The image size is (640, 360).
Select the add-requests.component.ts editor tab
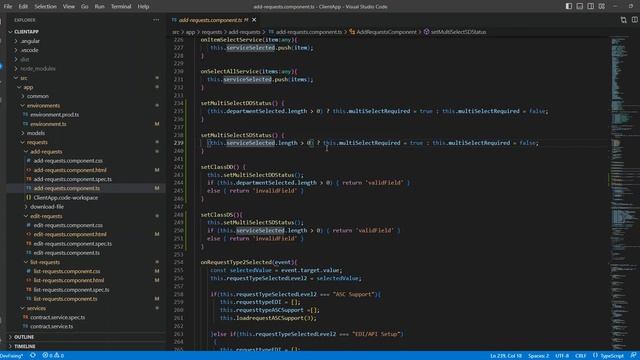pyautogui.click(x=213, y=20)
